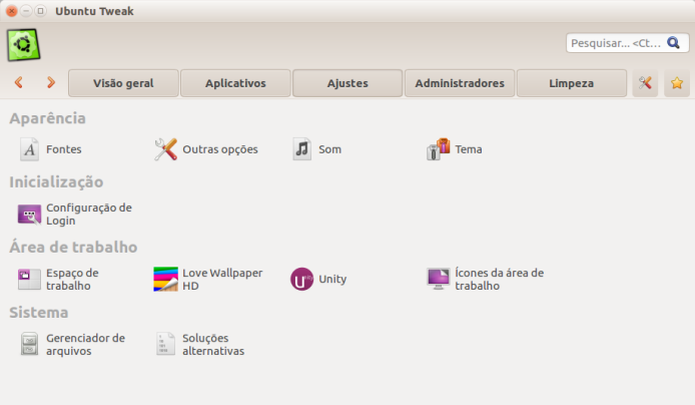Viewport: 695px width, 405px height.
Task: Click the magnifier search icon
Action: 673,43
